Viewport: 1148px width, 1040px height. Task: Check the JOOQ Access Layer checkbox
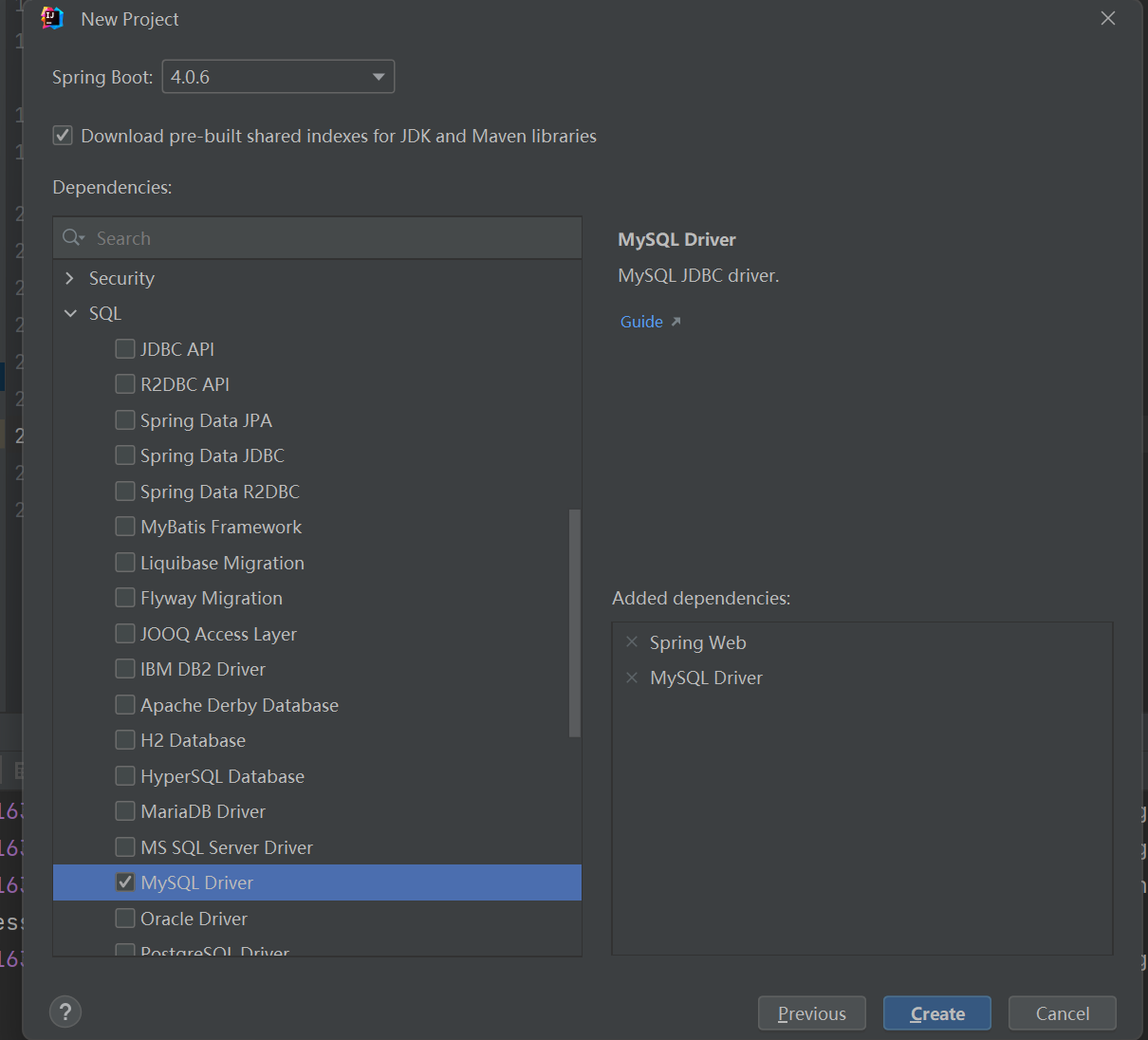click(x=124, y=634)
